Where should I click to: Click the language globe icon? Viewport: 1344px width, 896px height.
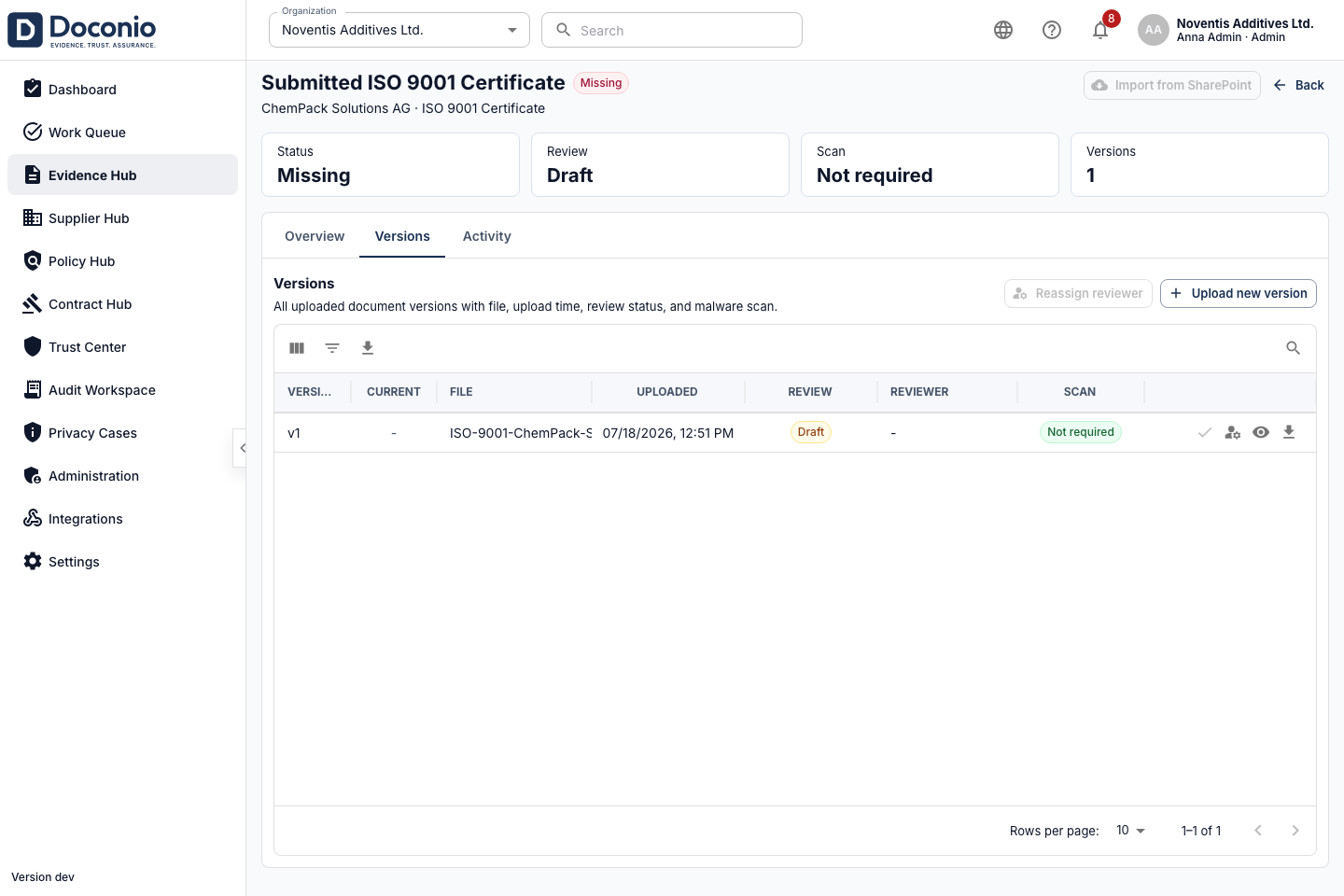[x=1003, y=30]
